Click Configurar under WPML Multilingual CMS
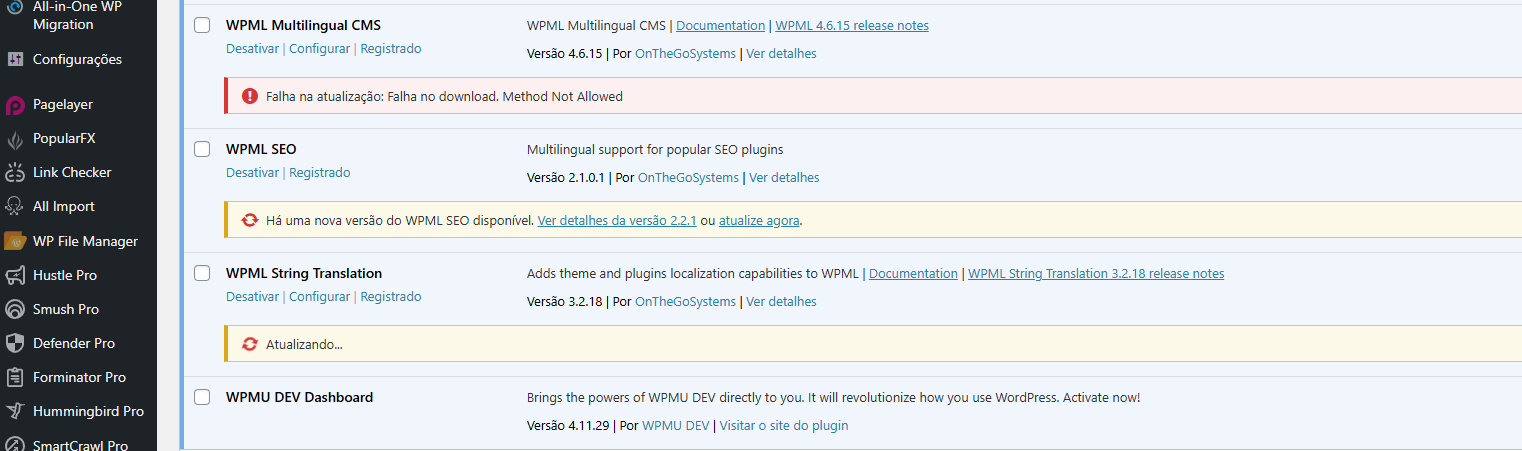Screen dimensions: 1522x451 coord(319,48)
